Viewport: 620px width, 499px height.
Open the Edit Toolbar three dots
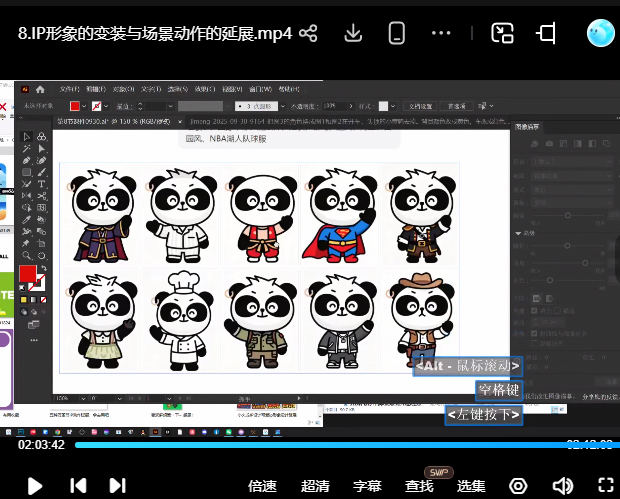click(x=34, y=340)
